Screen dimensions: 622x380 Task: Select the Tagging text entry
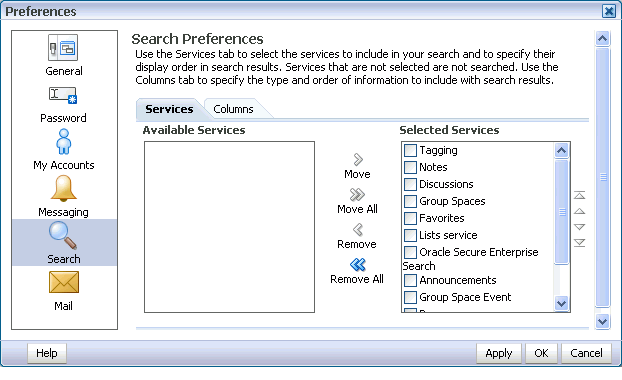click(438, 150)
